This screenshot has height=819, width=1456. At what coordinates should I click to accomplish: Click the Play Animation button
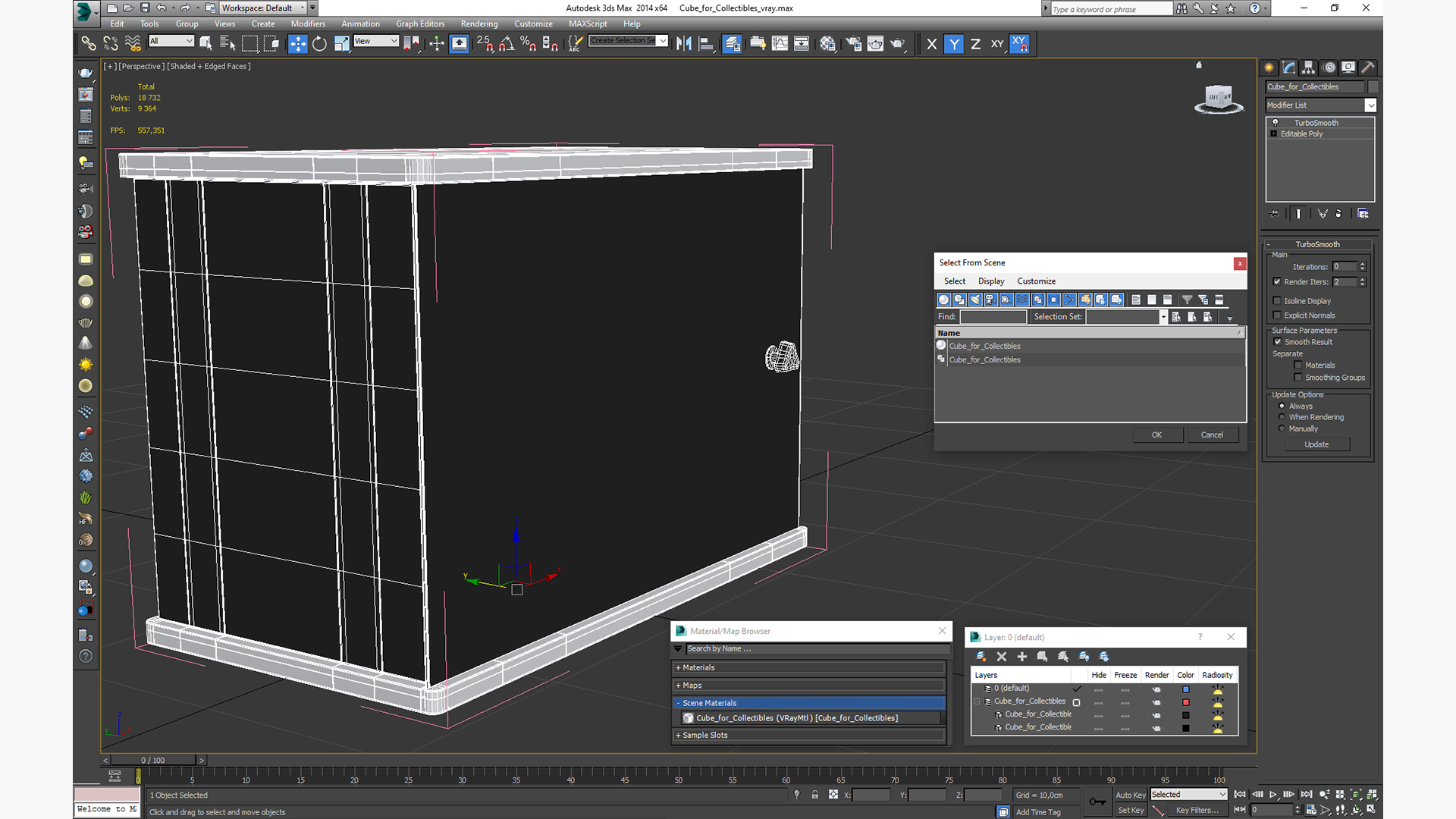pos(1273,795)
